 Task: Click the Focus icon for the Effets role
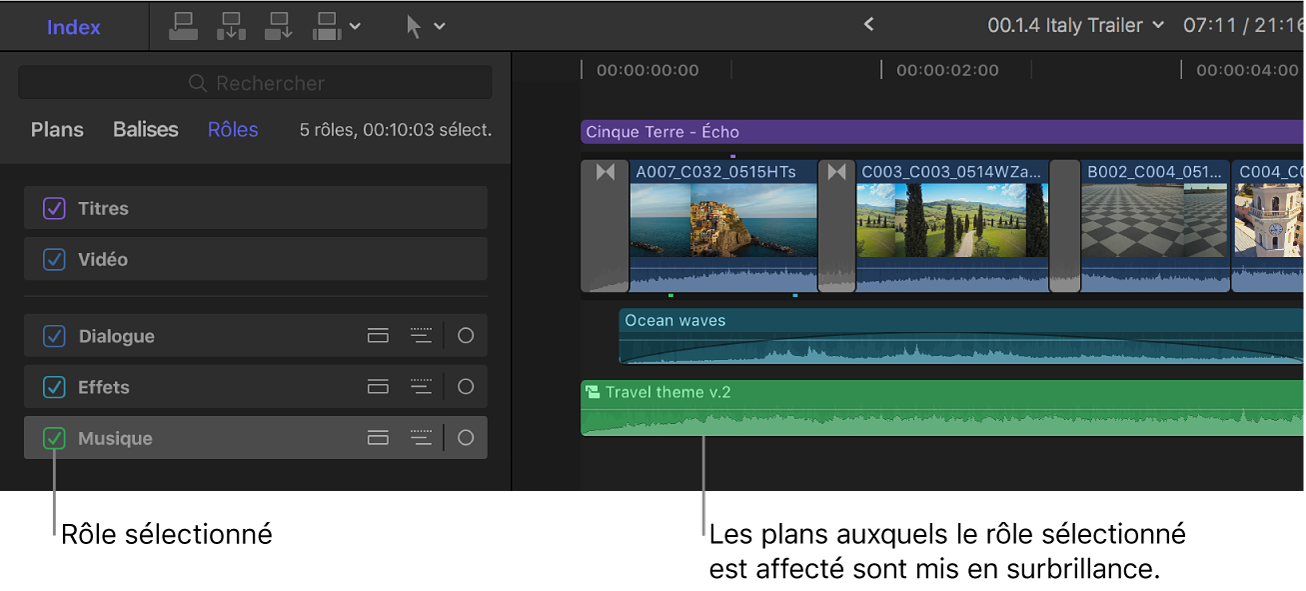(x=421, y=386)
